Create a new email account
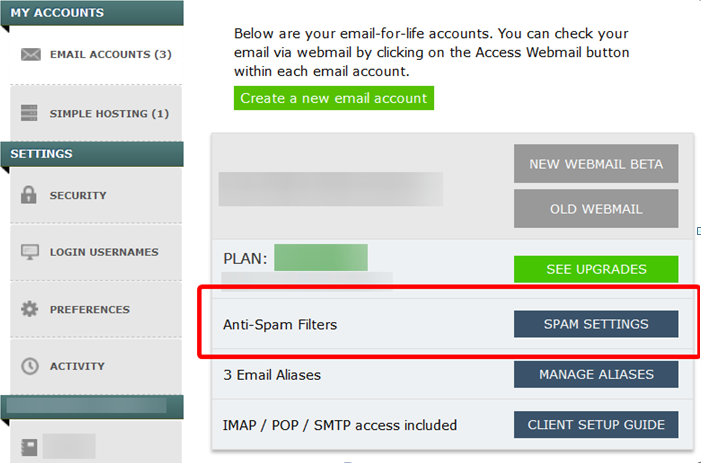 (334, 98)
